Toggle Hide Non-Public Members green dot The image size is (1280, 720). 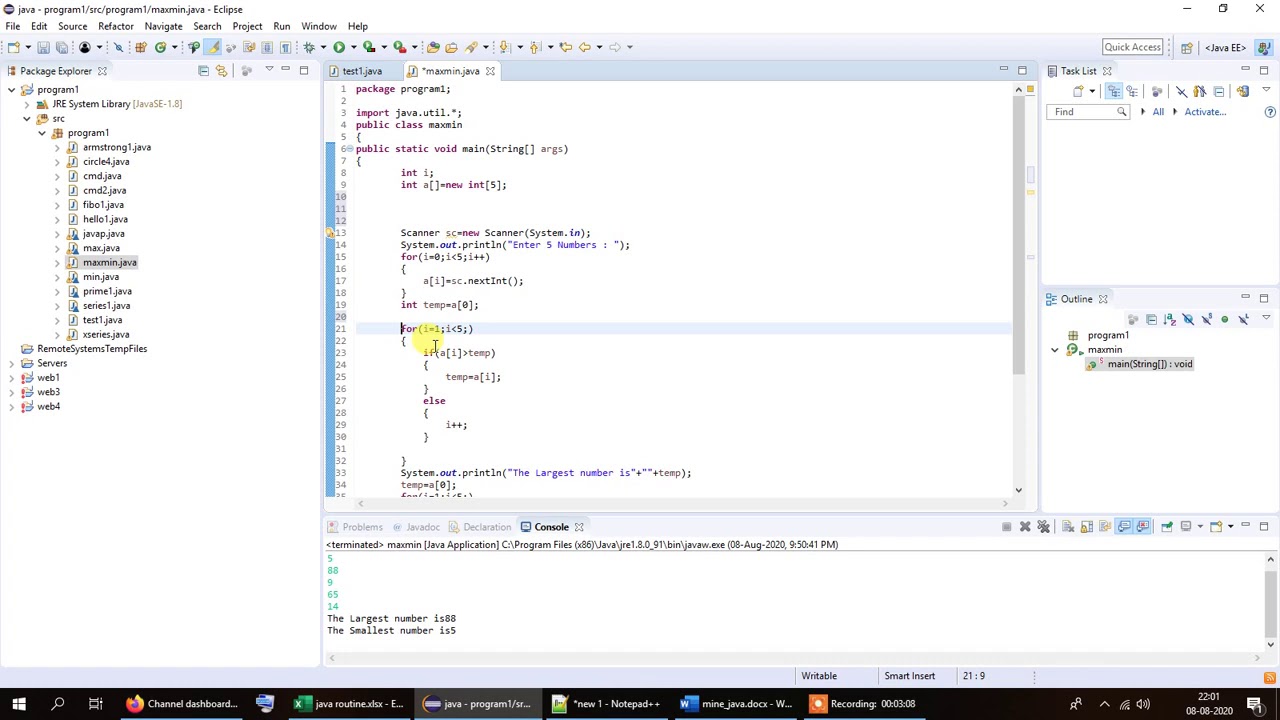(1224, 320)
